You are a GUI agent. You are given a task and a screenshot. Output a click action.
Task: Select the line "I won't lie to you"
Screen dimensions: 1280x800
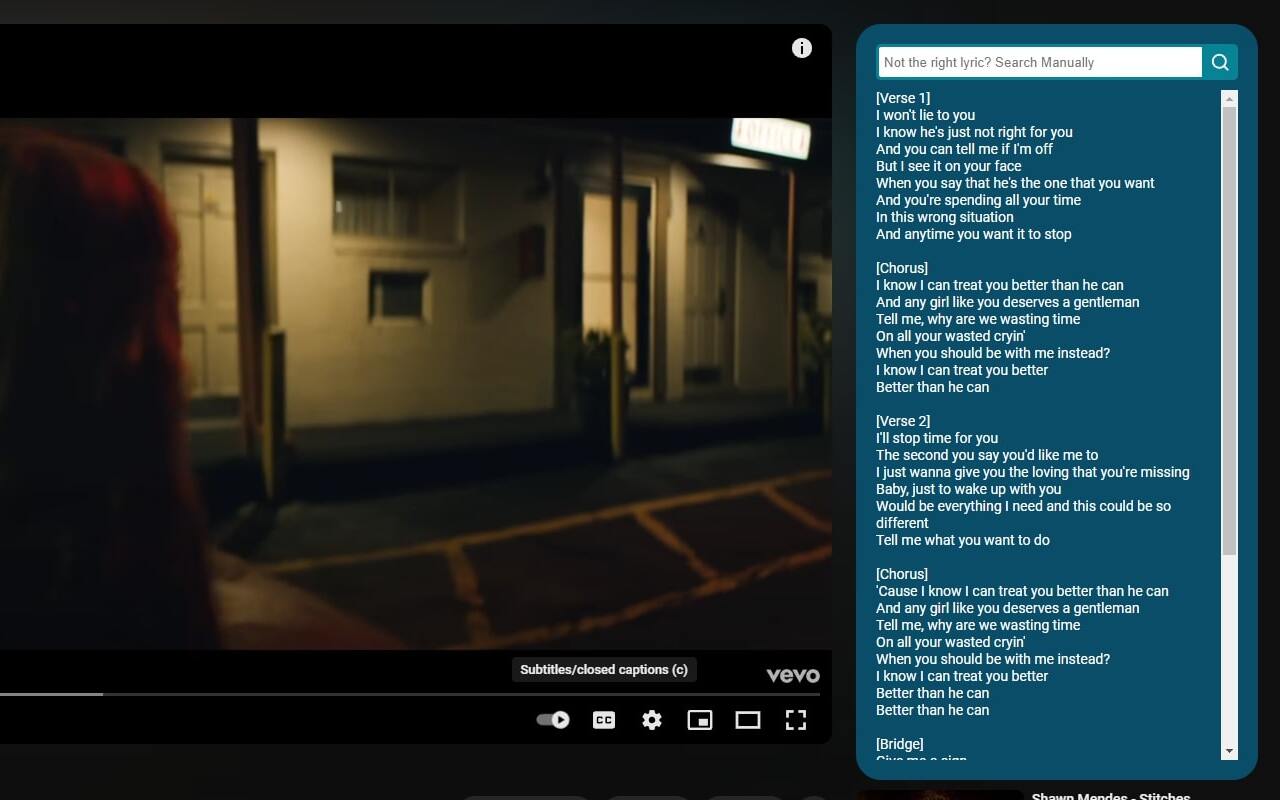(926, 115)
